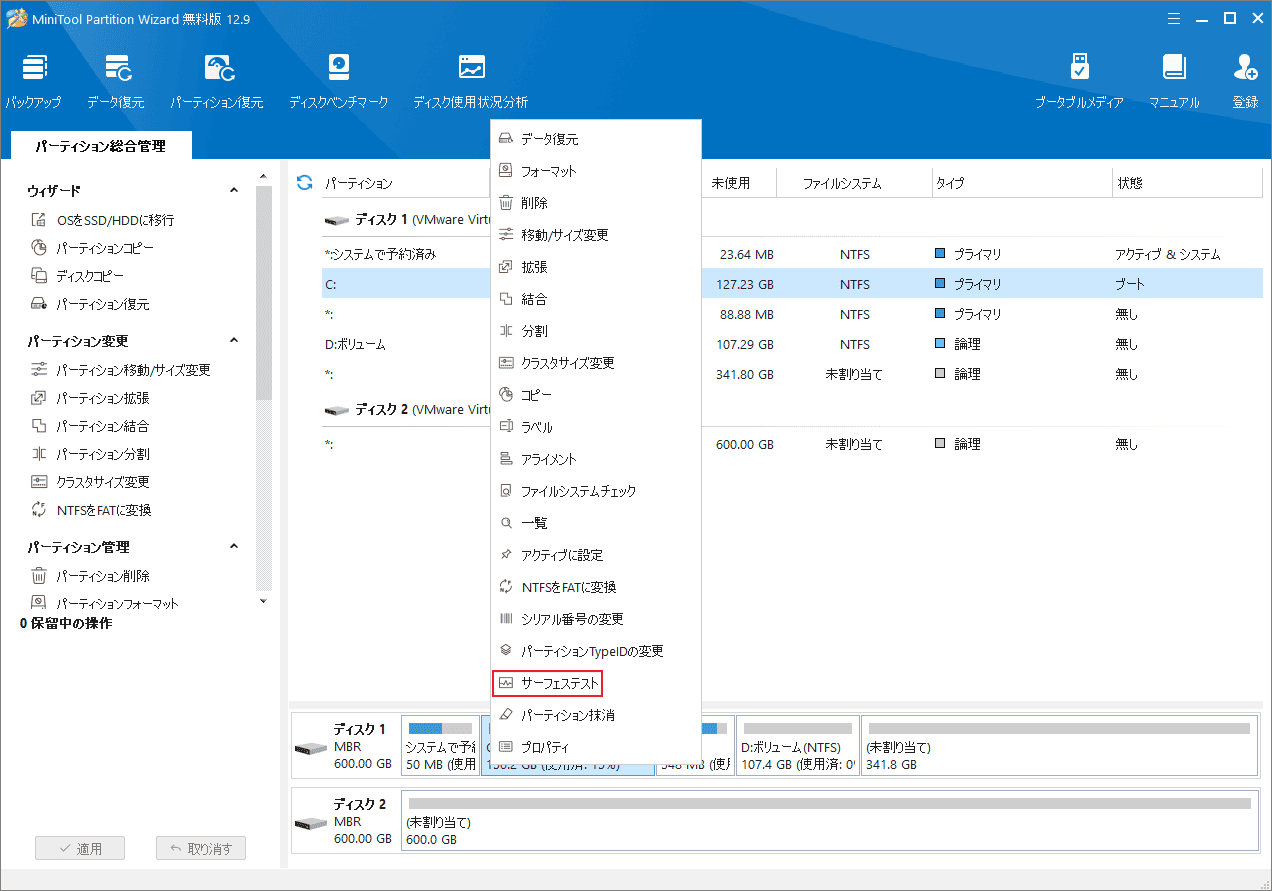This screenshot has height=891, width=1272.
Task: Choose OSをSSD/HDDに移行 wizard
Action: pyautogui.click(x=103, y=220)
